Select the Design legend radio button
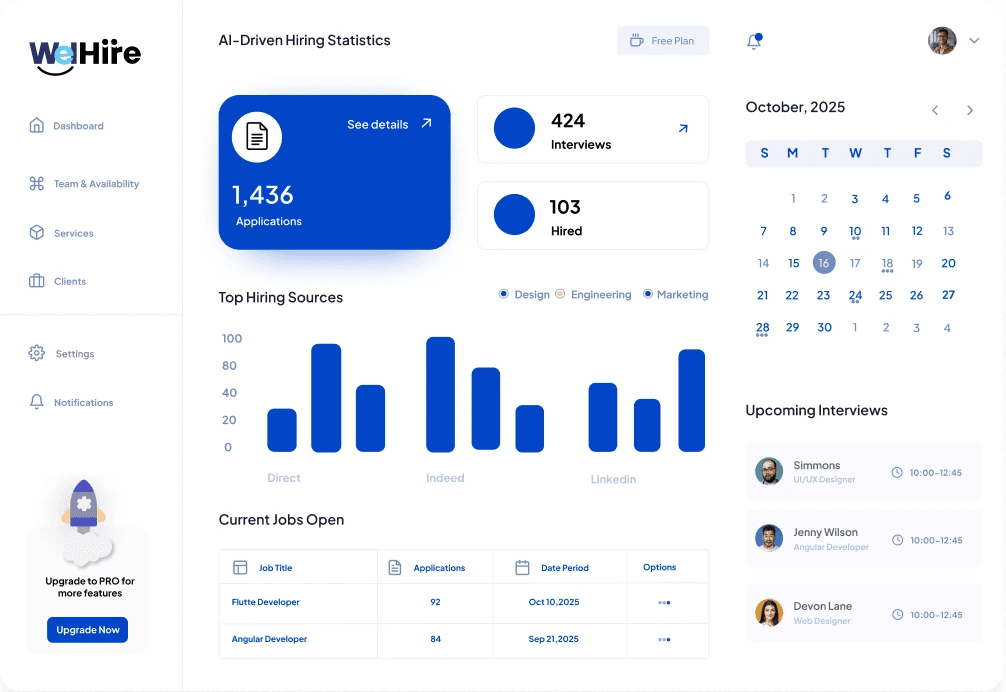Screen dimensions: 1006x692 pyautogui.click(x=504, y=294)
